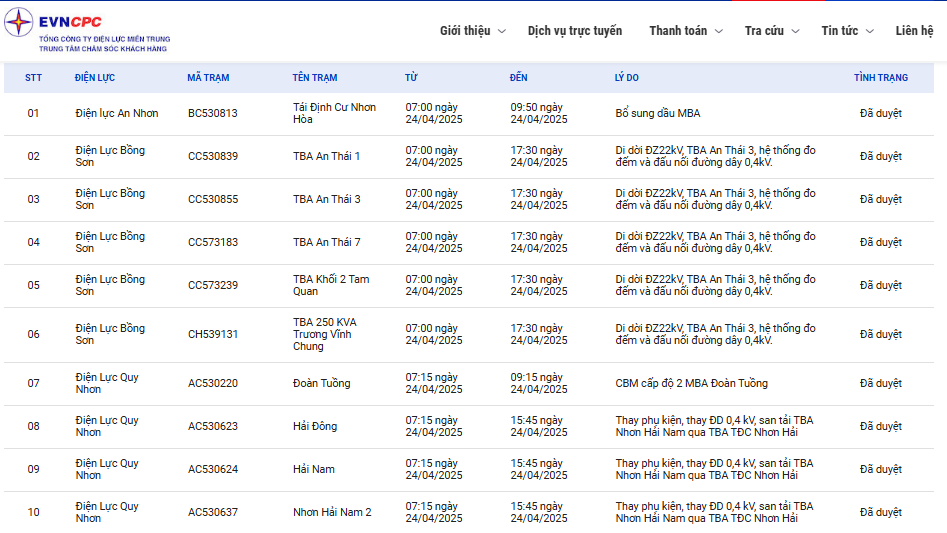Click the STT column header

(33, 78)
